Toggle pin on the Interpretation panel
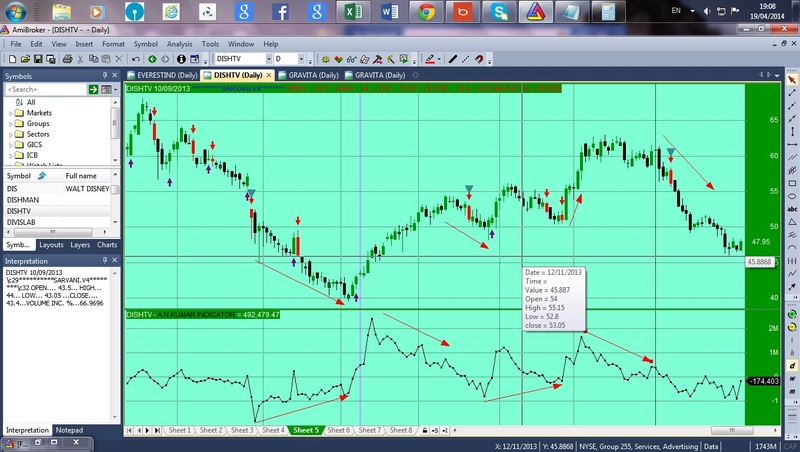The height and width of the screenshot is (452, 800). (105, 260)
